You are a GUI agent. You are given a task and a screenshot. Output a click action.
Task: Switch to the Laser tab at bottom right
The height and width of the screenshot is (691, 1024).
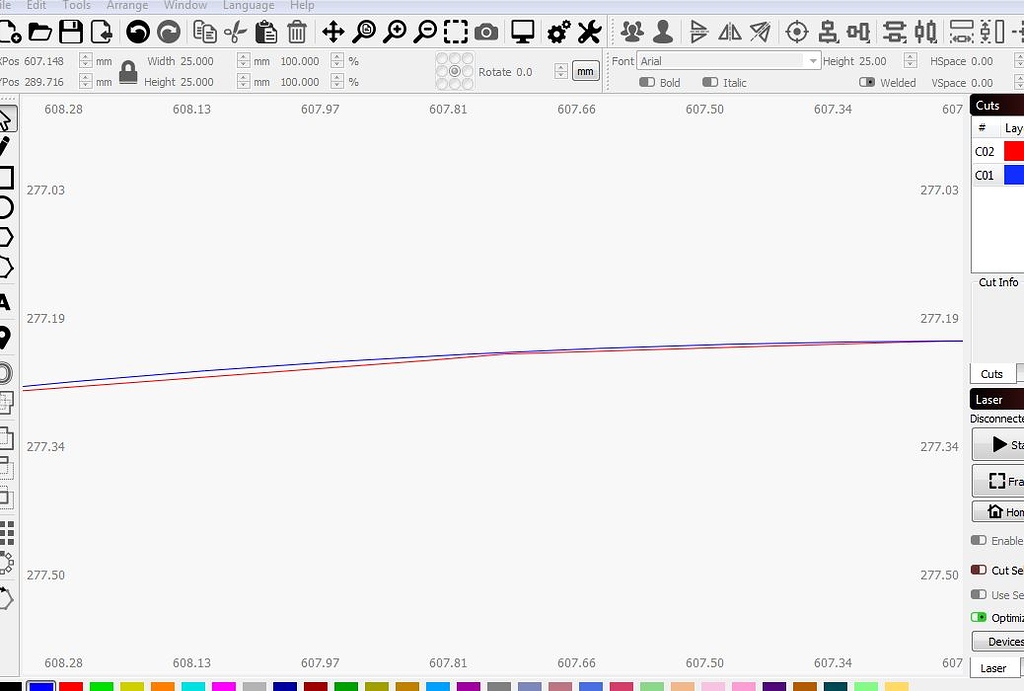click(x=992, y=667)
